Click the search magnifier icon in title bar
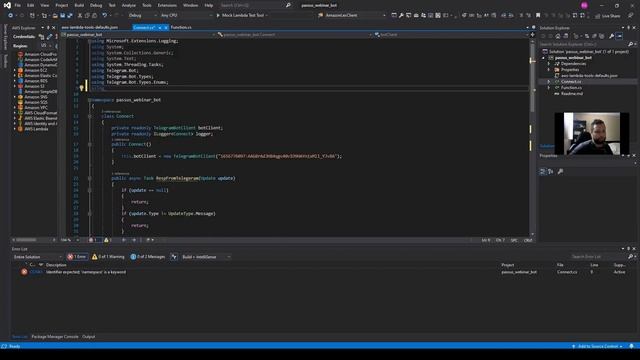 coord(288,5)
